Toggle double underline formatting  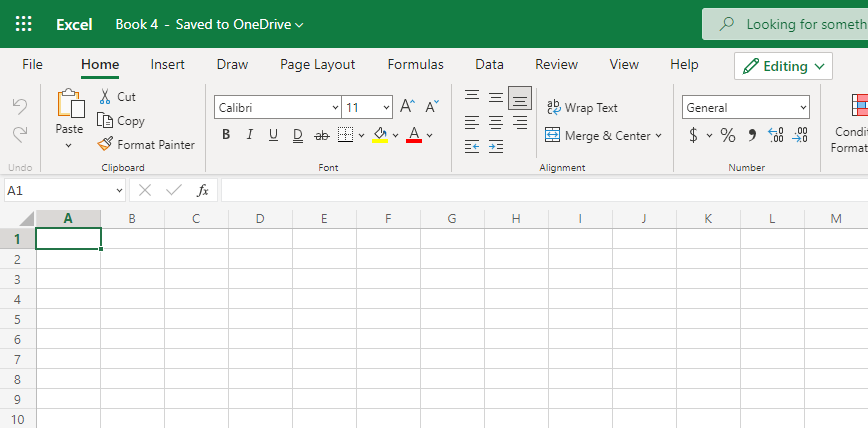[x=298, y=135]
